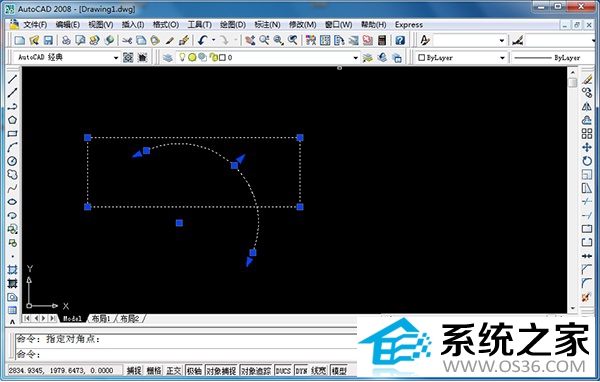
Task: Click the Offset modify tool
Action: [587, 120]
